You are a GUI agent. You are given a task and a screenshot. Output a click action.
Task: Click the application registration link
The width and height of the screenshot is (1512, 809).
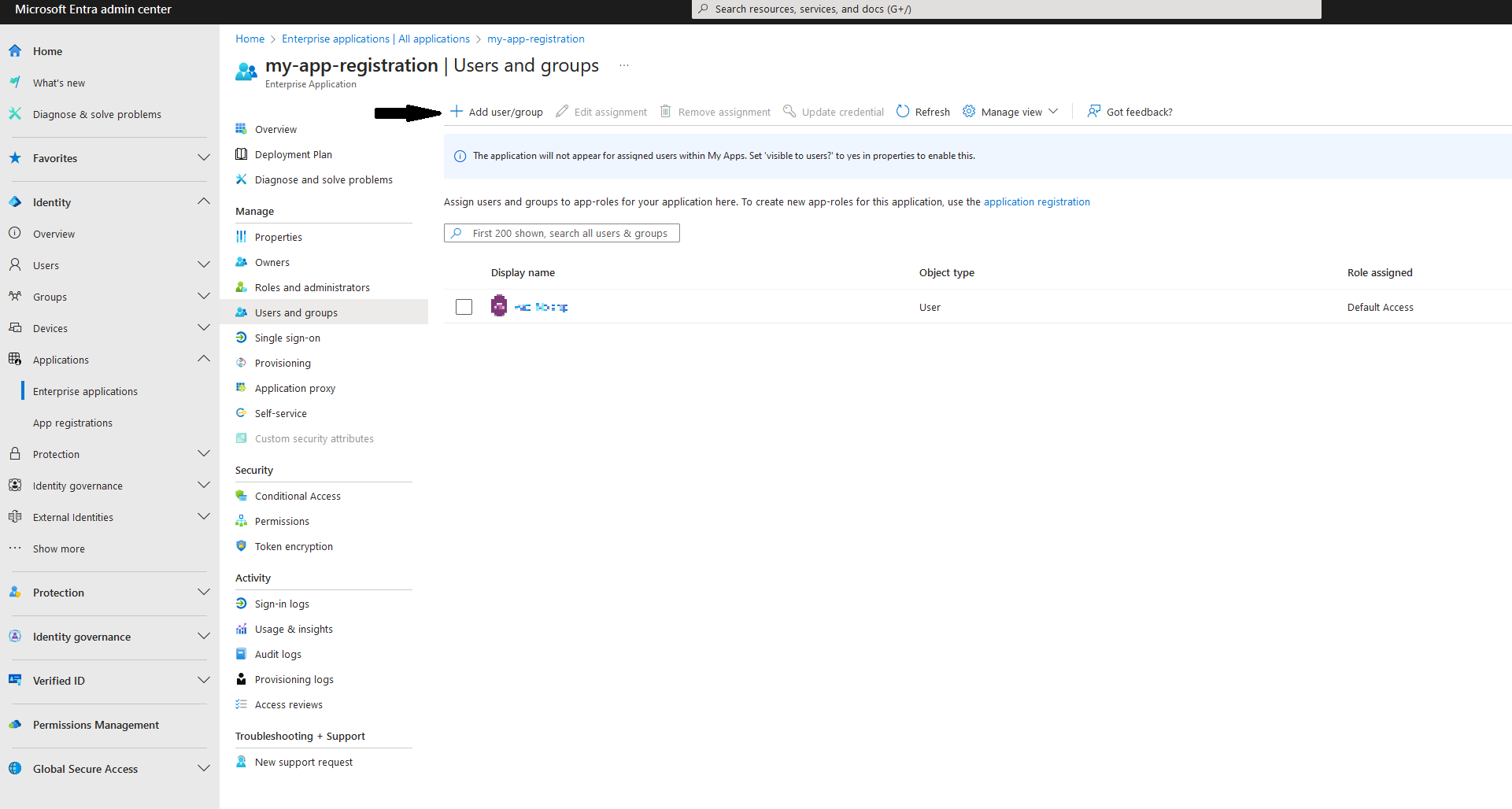1037,201
